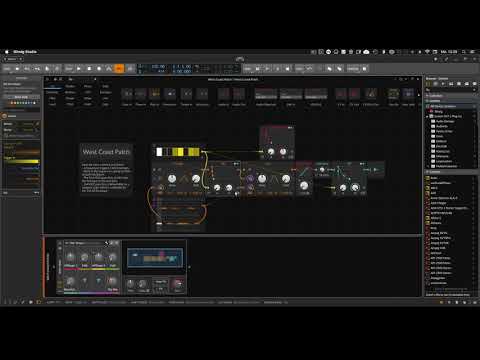Click the pink knob below the device display

pyautogui.click(x=178, y=284)
